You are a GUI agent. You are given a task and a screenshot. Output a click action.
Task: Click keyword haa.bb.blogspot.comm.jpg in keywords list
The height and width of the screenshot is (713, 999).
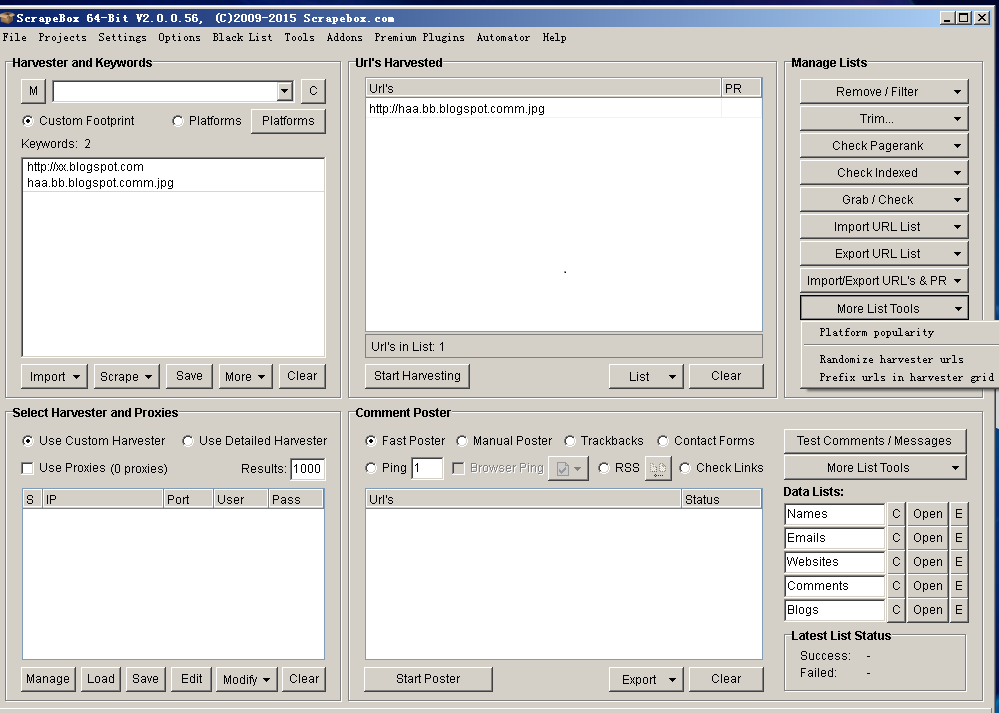(x=100, y=183)
